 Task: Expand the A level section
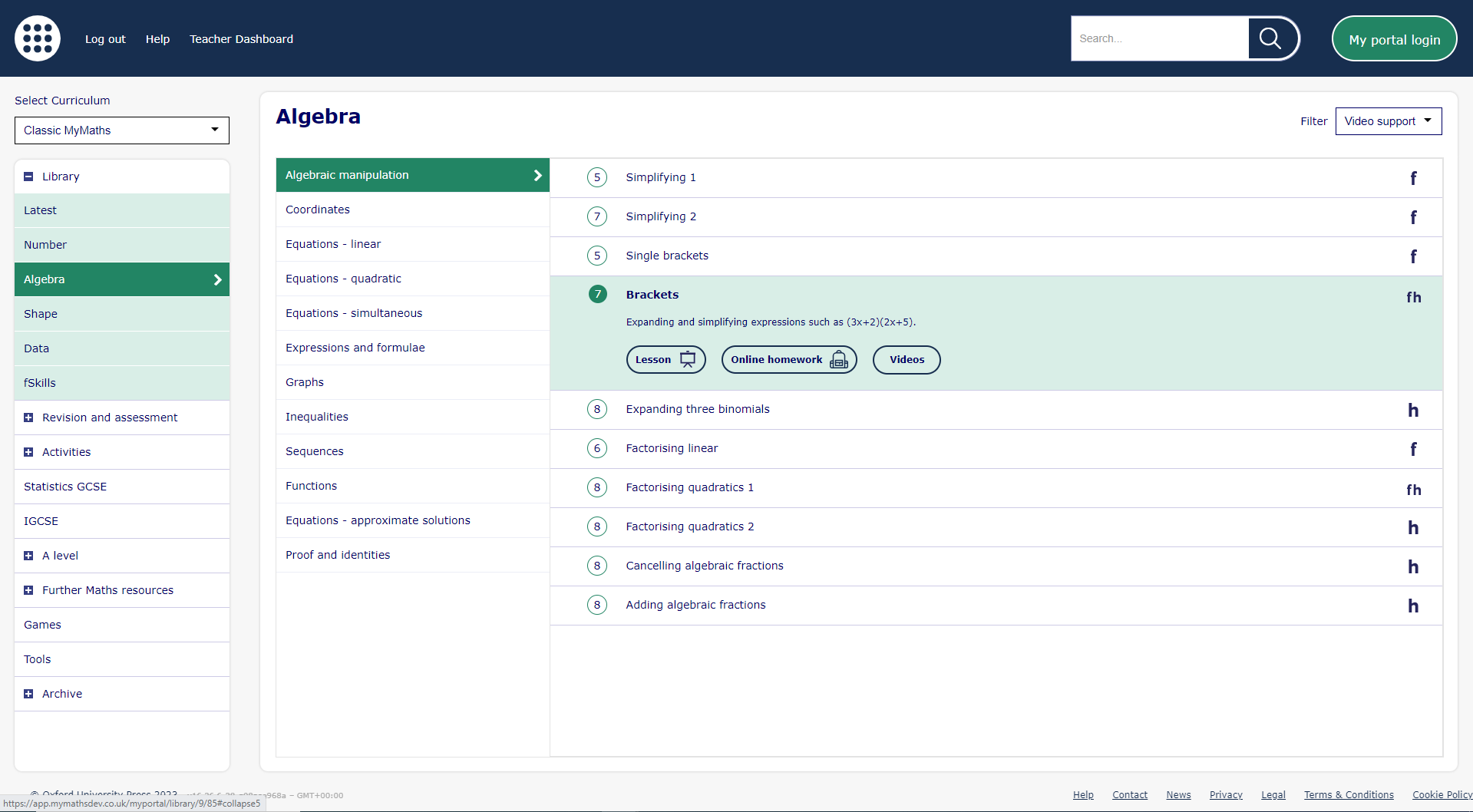point(28,556)
